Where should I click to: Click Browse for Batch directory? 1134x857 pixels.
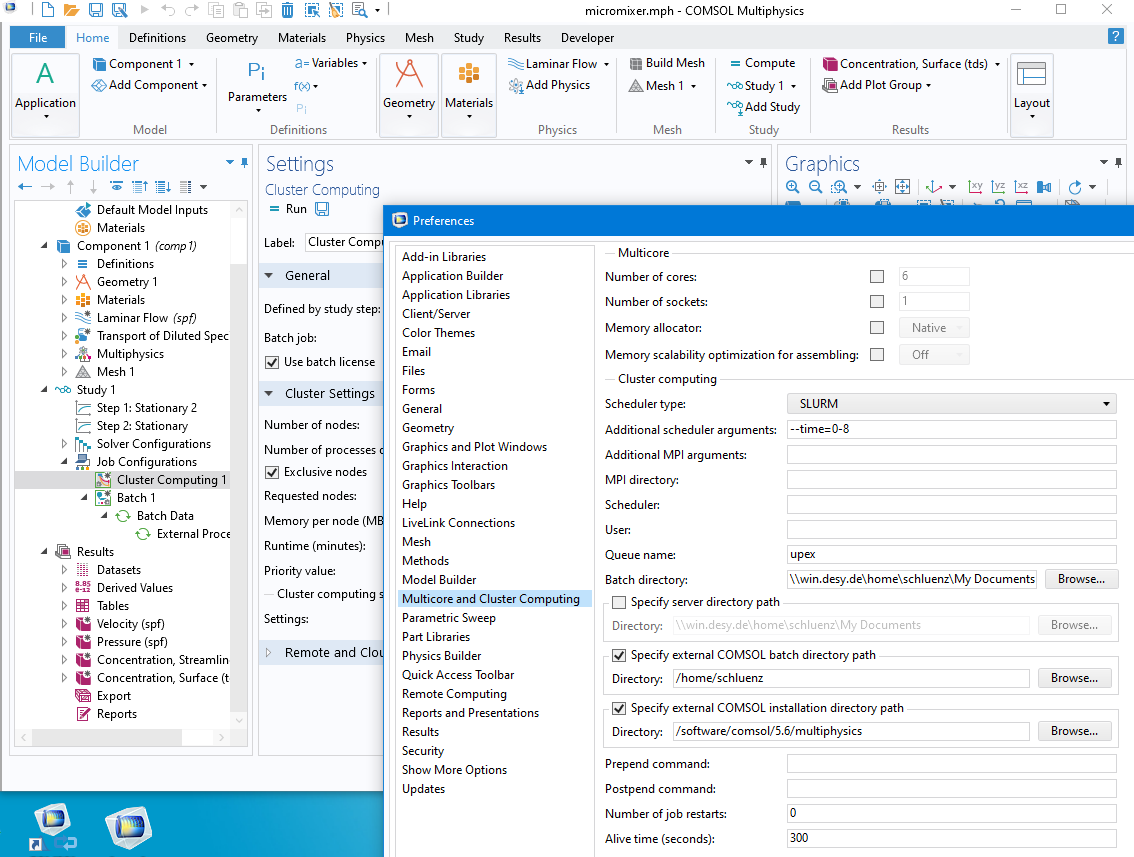click(x=1080, y=579)
